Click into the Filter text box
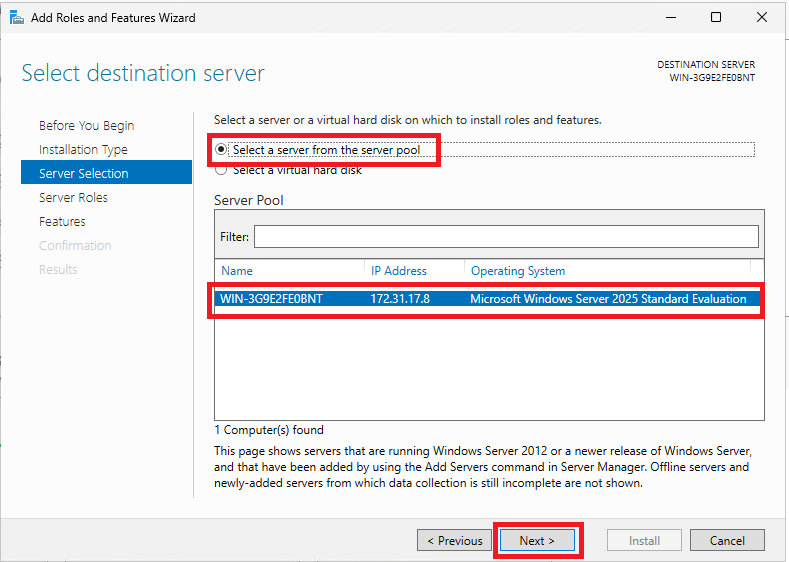This screenshot has height=562, width=789. click(x=506, y=236)
